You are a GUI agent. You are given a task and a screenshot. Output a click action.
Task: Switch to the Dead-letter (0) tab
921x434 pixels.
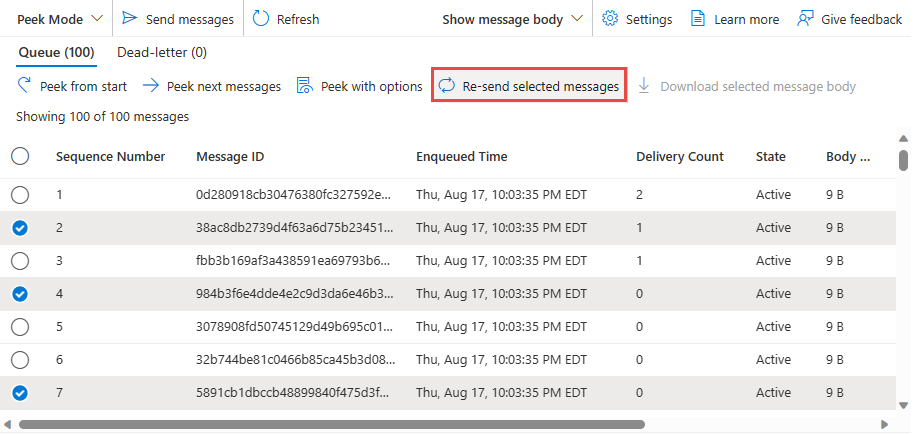point(162,52)
